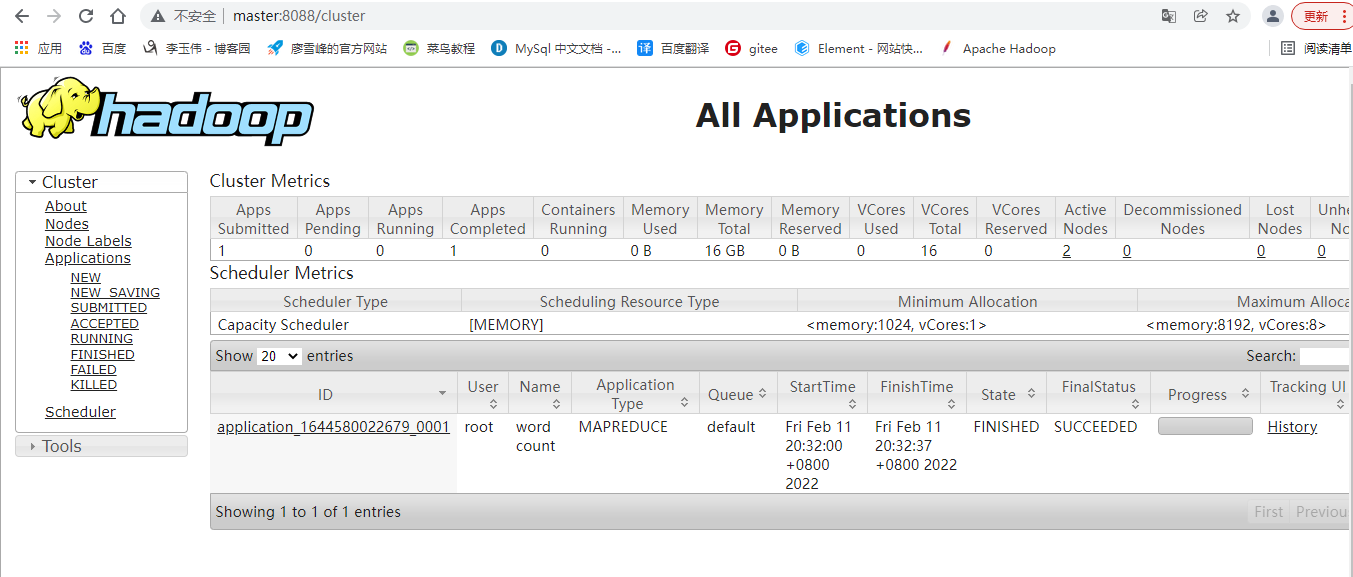Expand the Tools sidebar section

101,446
